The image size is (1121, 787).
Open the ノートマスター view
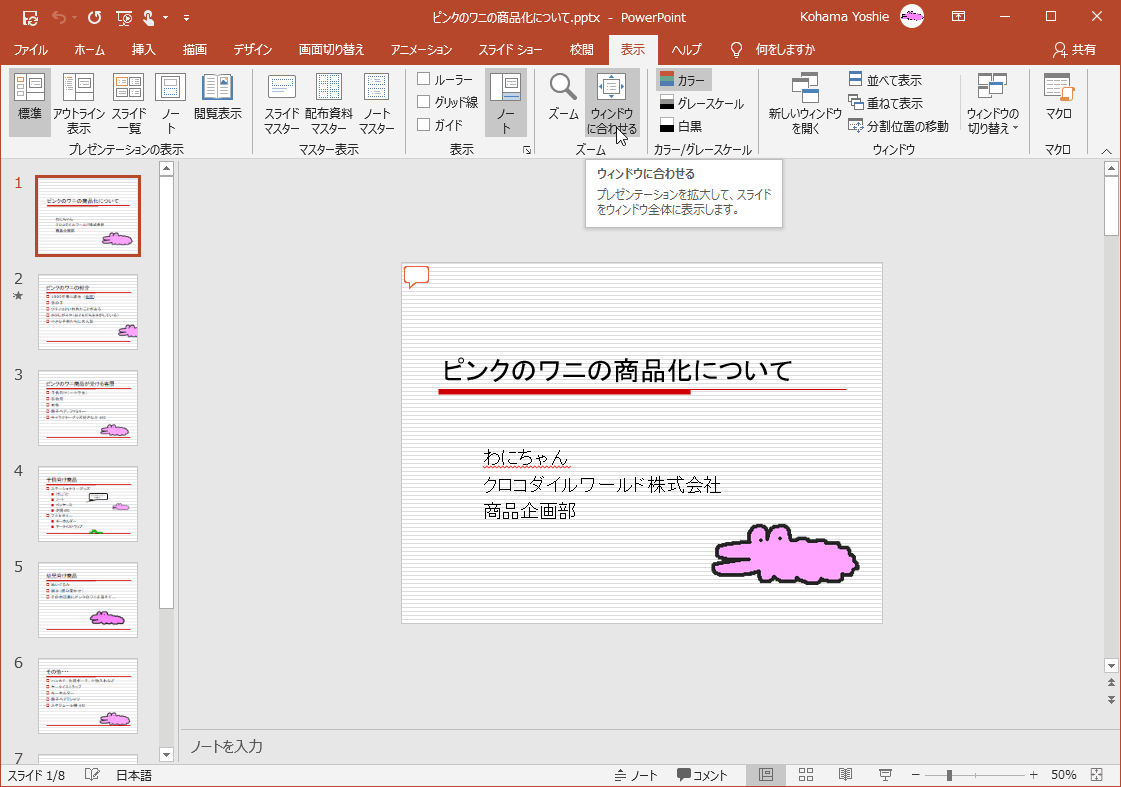[x=377, y=104]
